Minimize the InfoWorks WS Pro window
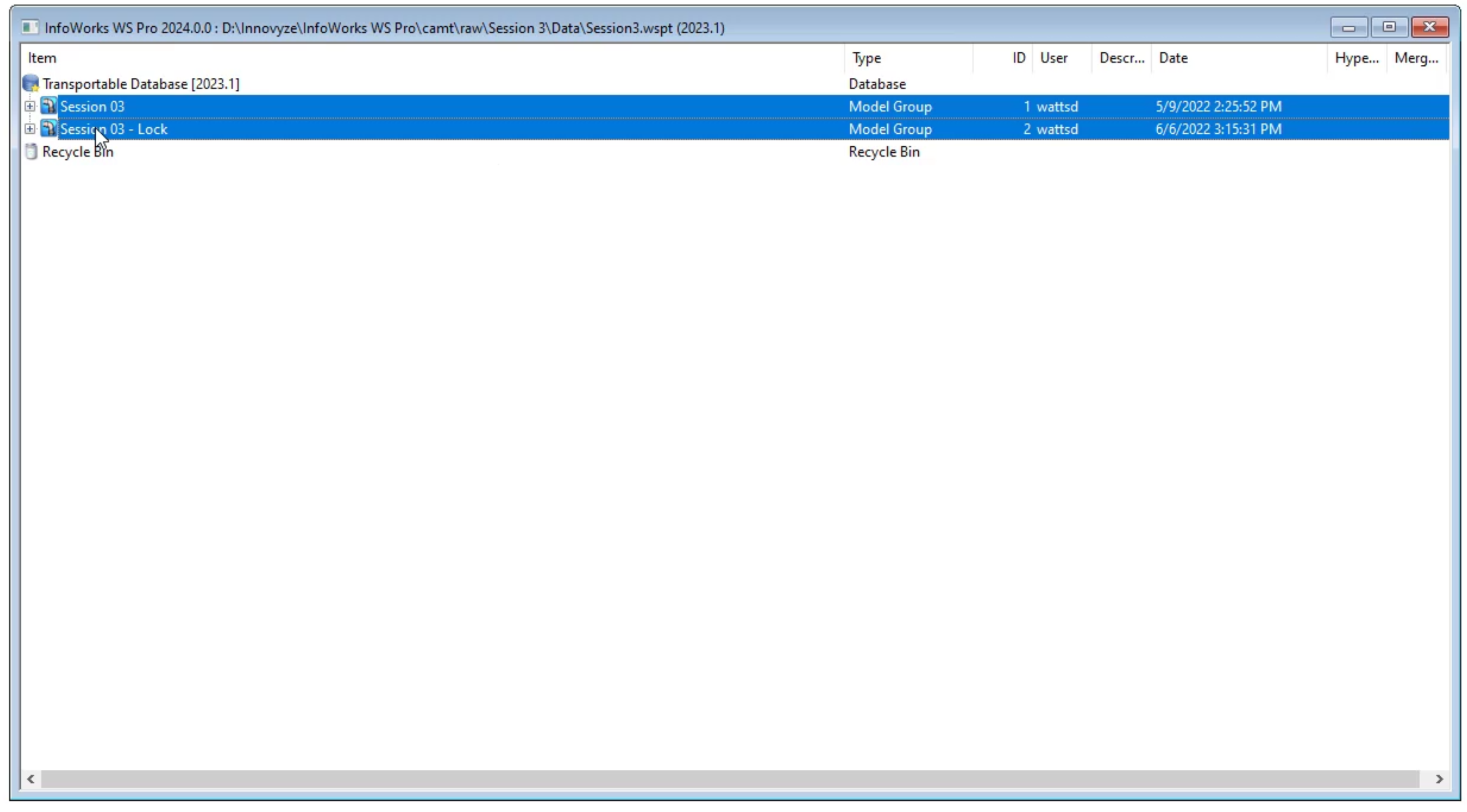 click(1349, 27)
